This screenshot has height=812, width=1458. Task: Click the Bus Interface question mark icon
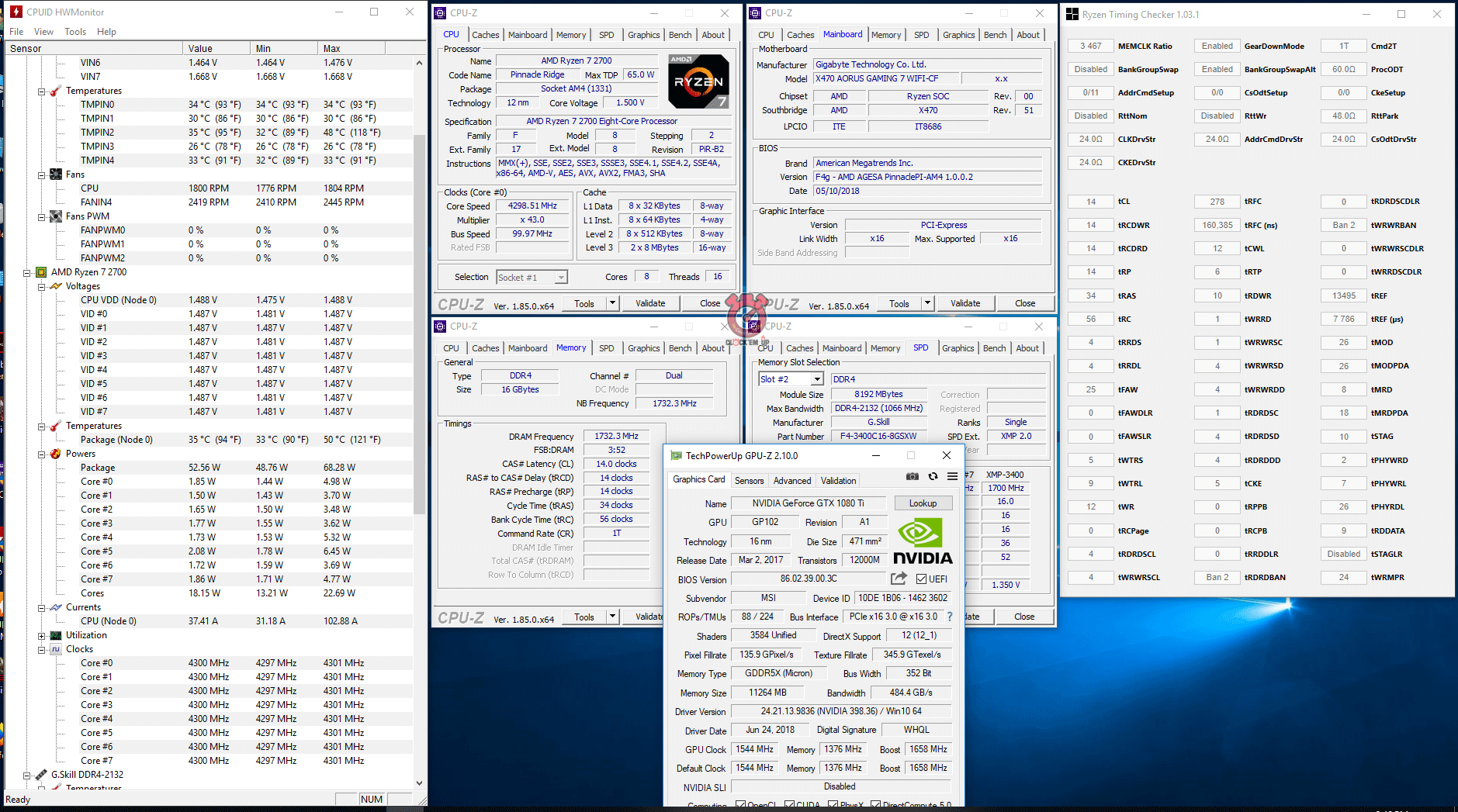950,617
